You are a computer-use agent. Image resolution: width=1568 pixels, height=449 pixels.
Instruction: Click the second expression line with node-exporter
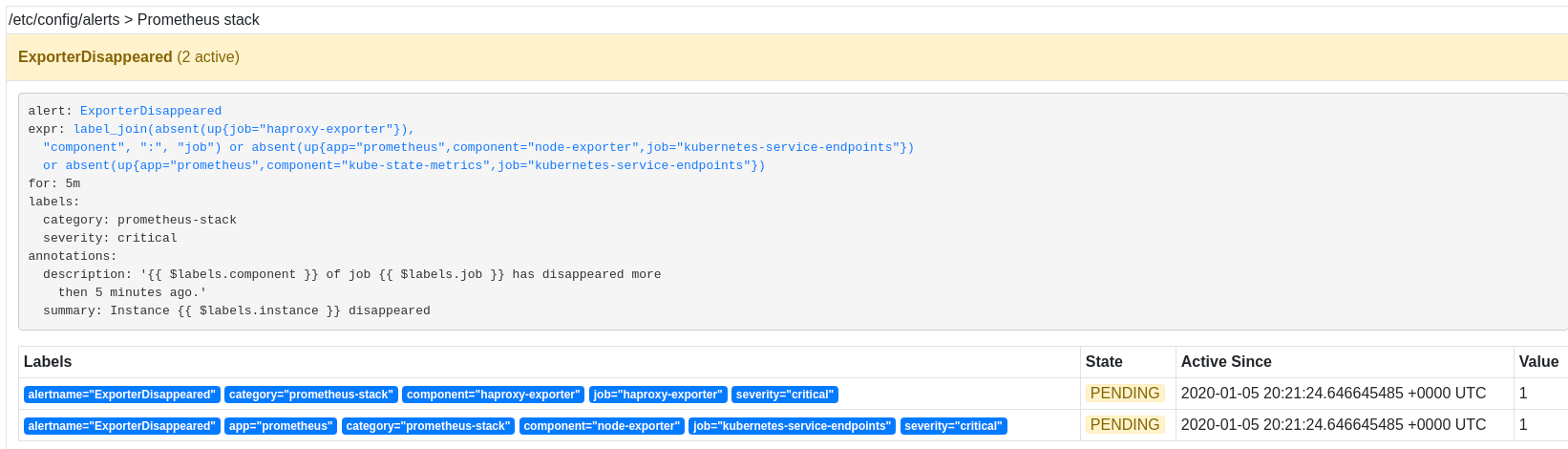click(478, 147)
